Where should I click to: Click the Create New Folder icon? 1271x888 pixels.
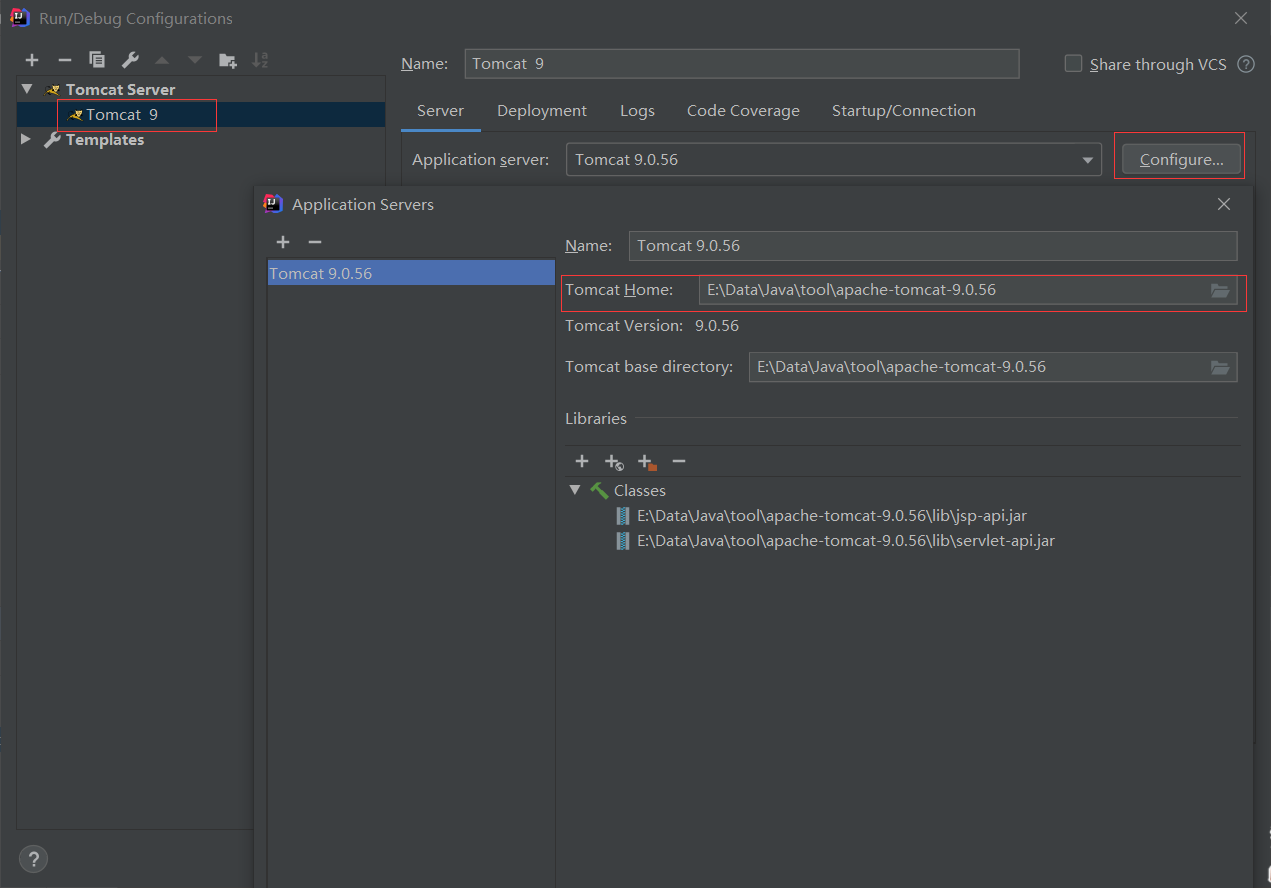coord(228,60)
